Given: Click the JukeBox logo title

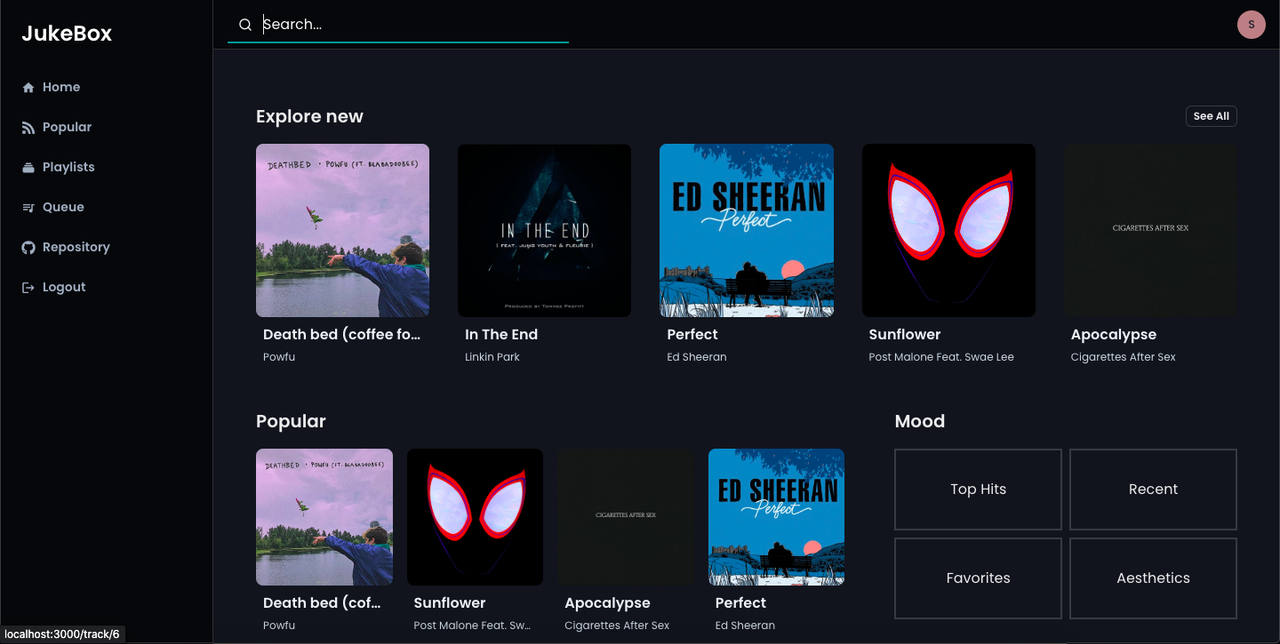Looking at the screenshot, I should [x=67, y=33].
